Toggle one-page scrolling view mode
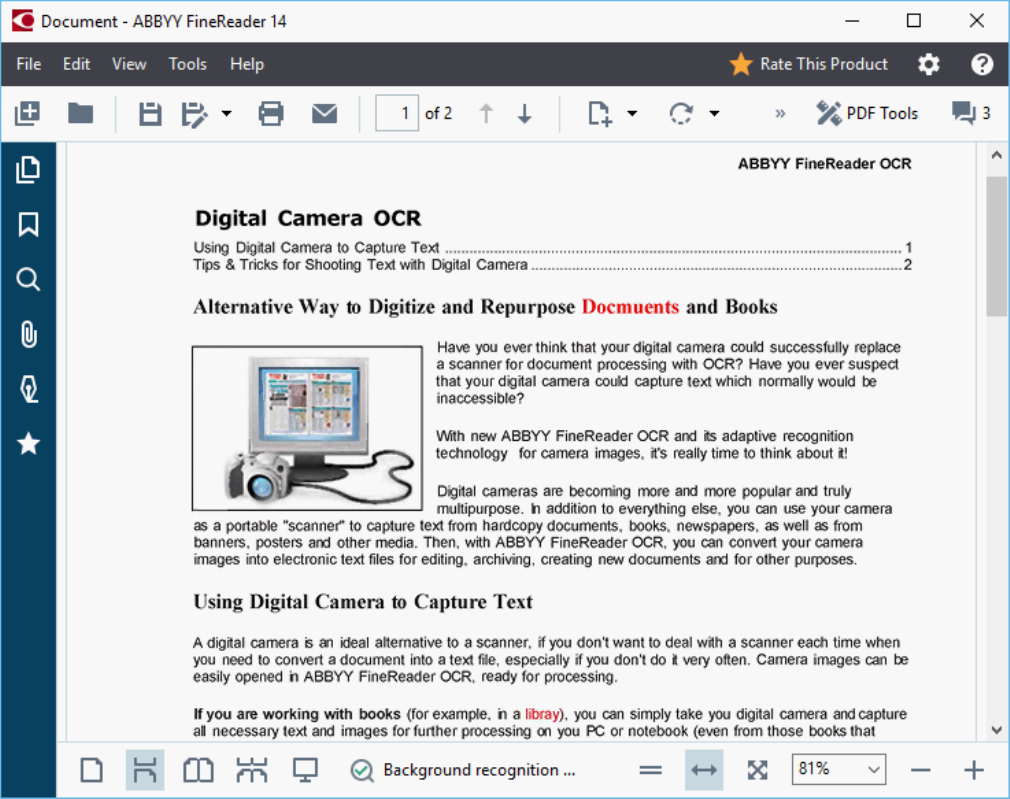 (x=145, y=770)
